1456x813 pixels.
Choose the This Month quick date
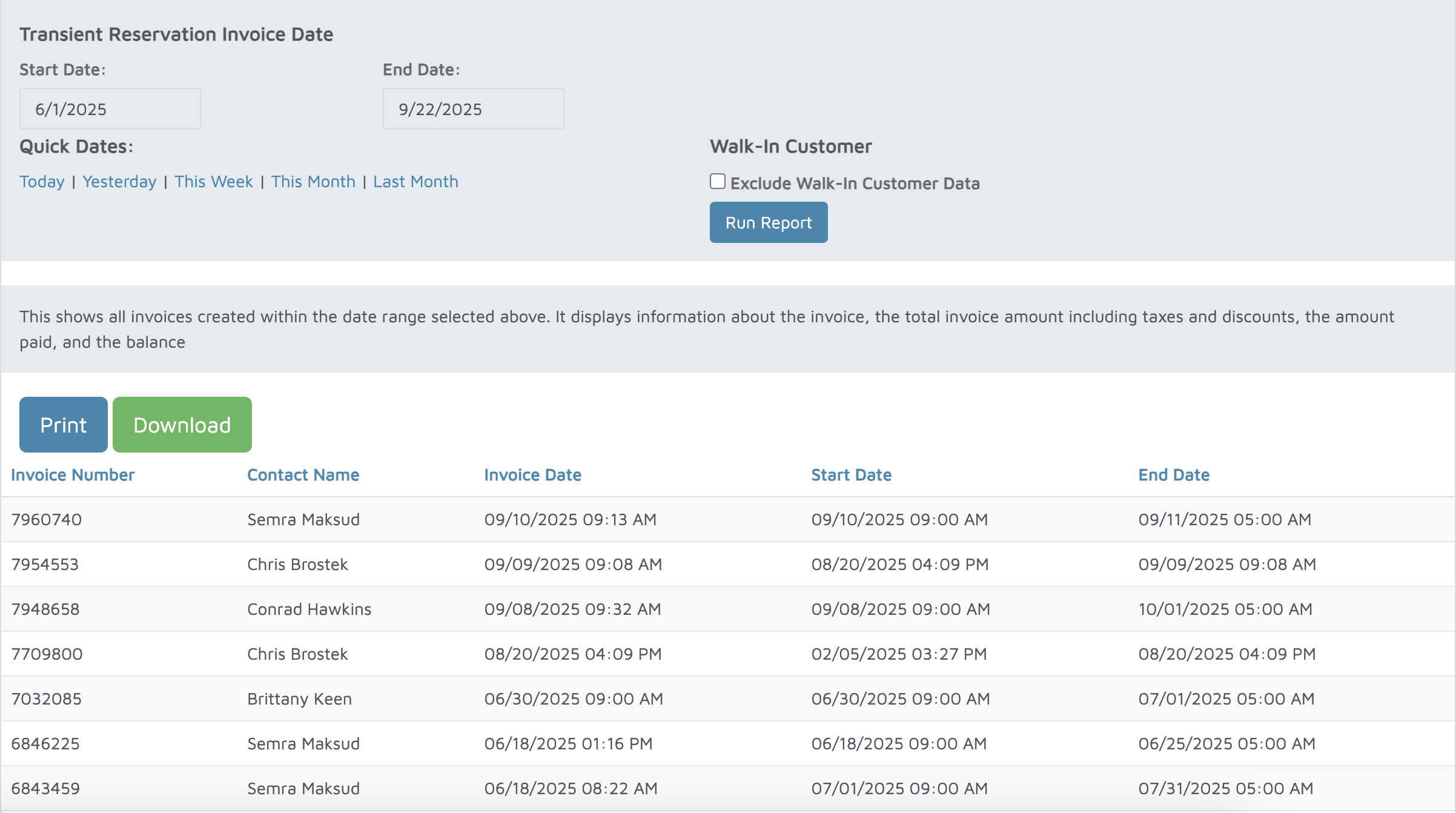(313, 182)
